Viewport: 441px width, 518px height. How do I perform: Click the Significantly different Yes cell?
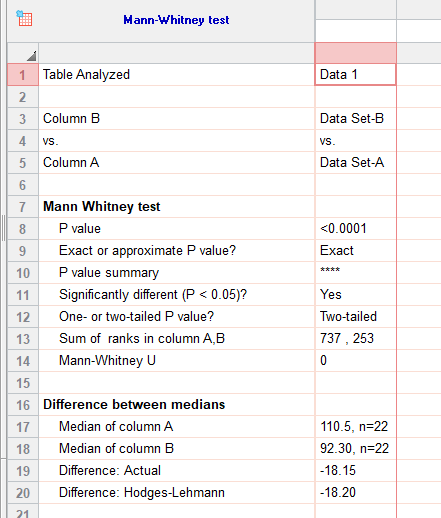coord(355,295)
